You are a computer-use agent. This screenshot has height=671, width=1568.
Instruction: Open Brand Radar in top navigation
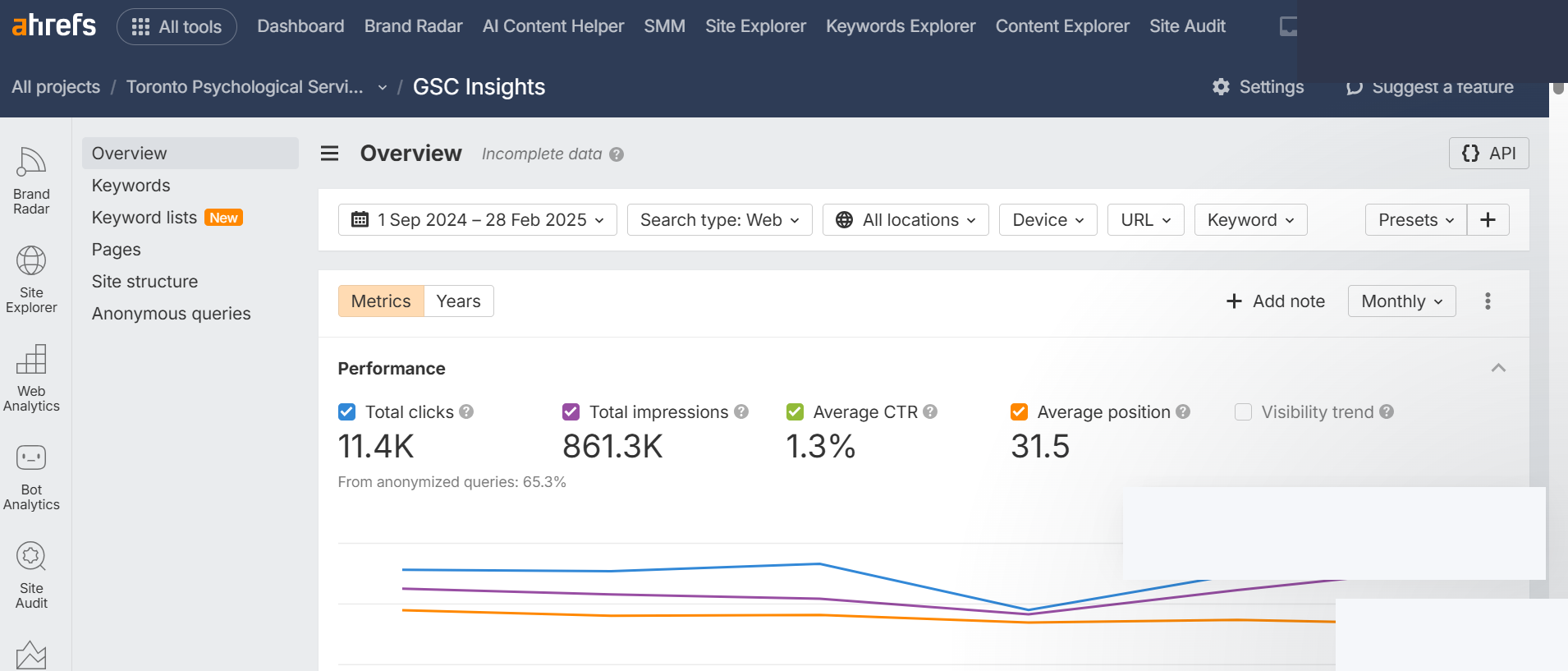click(x=413, y=26)
